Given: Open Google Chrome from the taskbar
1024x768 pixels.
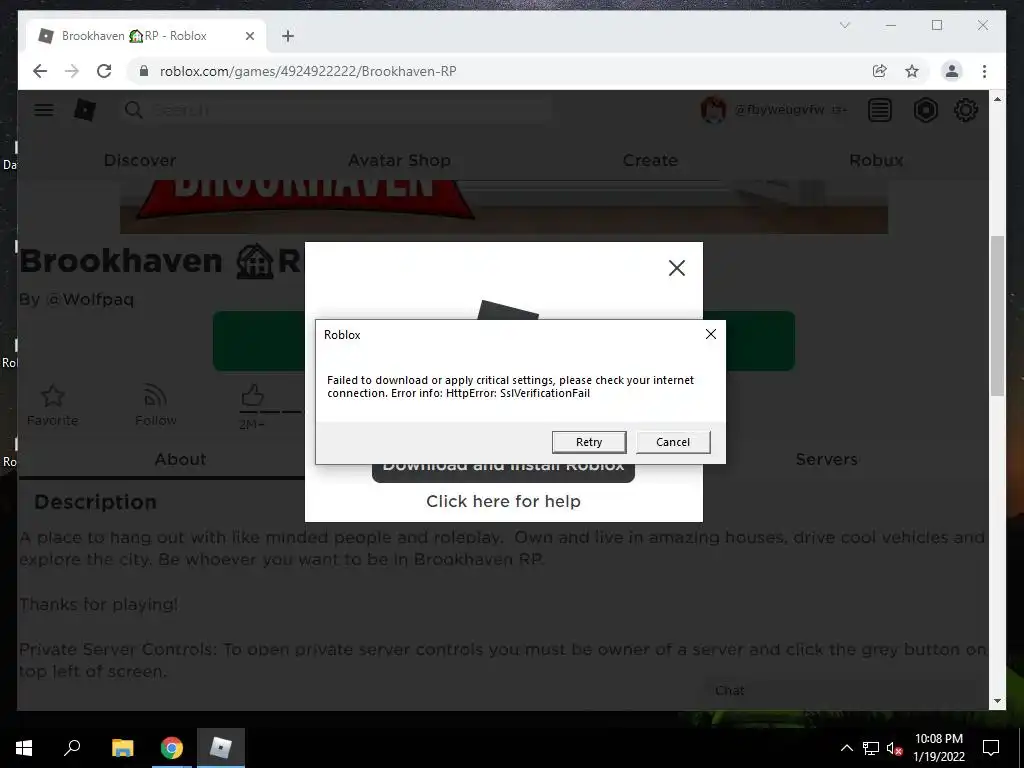Looking at the screenshot, I should click(x=172, y=748).
